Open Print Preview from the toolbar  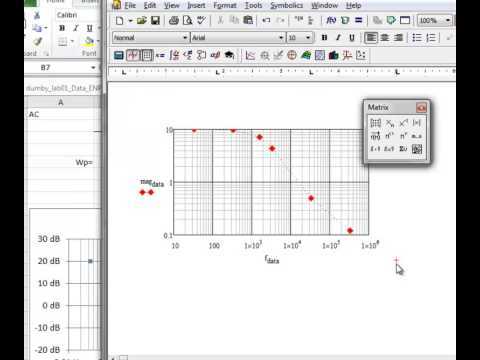tap(188, 21)
